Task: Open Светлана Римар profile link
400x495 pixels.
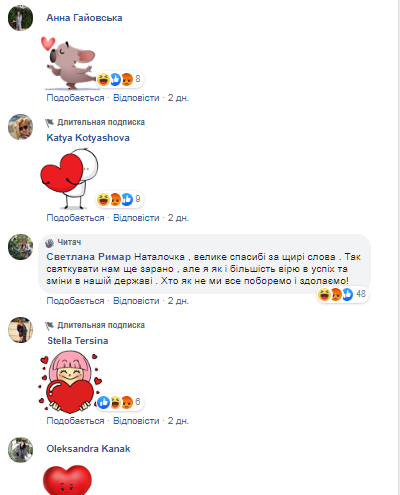Action: point(89,257)
